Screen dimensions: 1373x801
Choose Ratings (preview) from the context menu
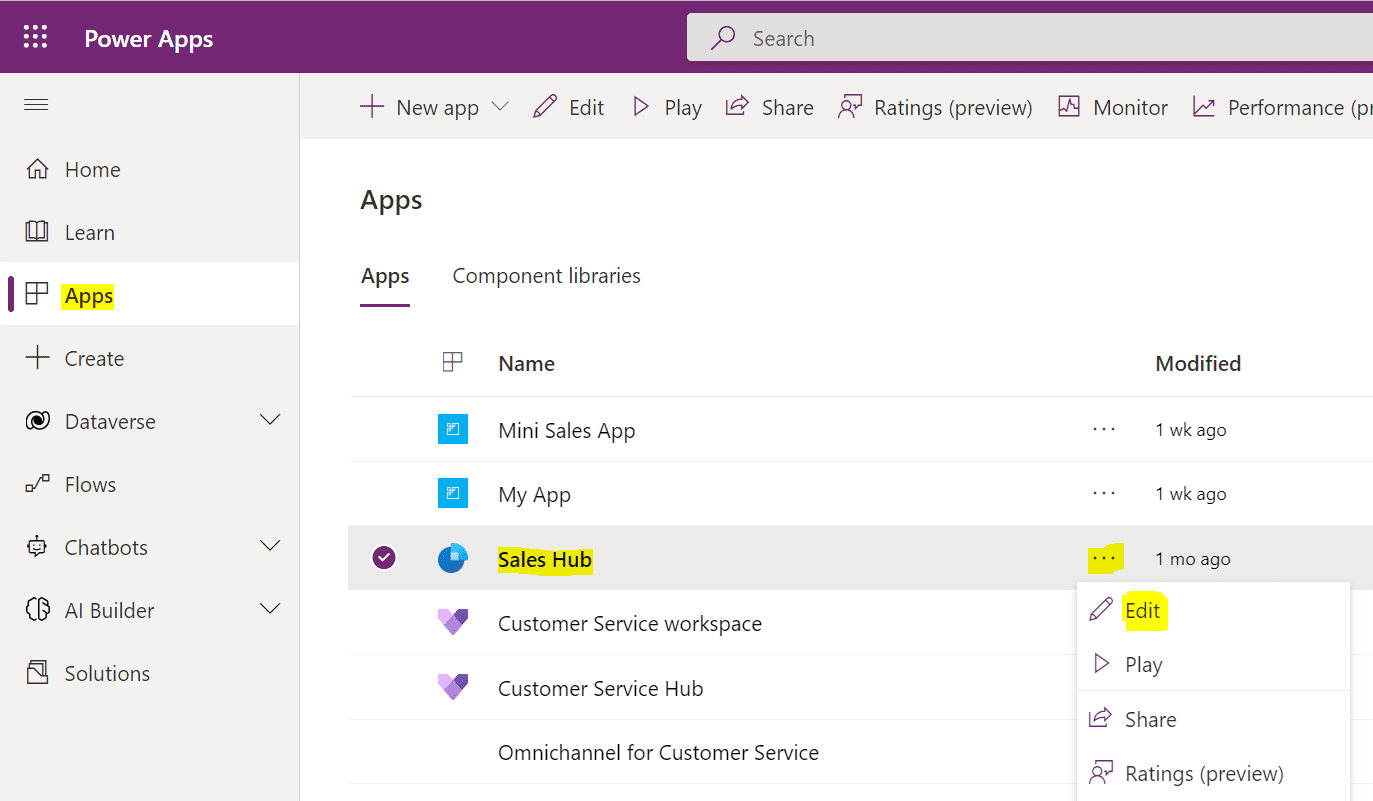click(x=1213, y=773)
